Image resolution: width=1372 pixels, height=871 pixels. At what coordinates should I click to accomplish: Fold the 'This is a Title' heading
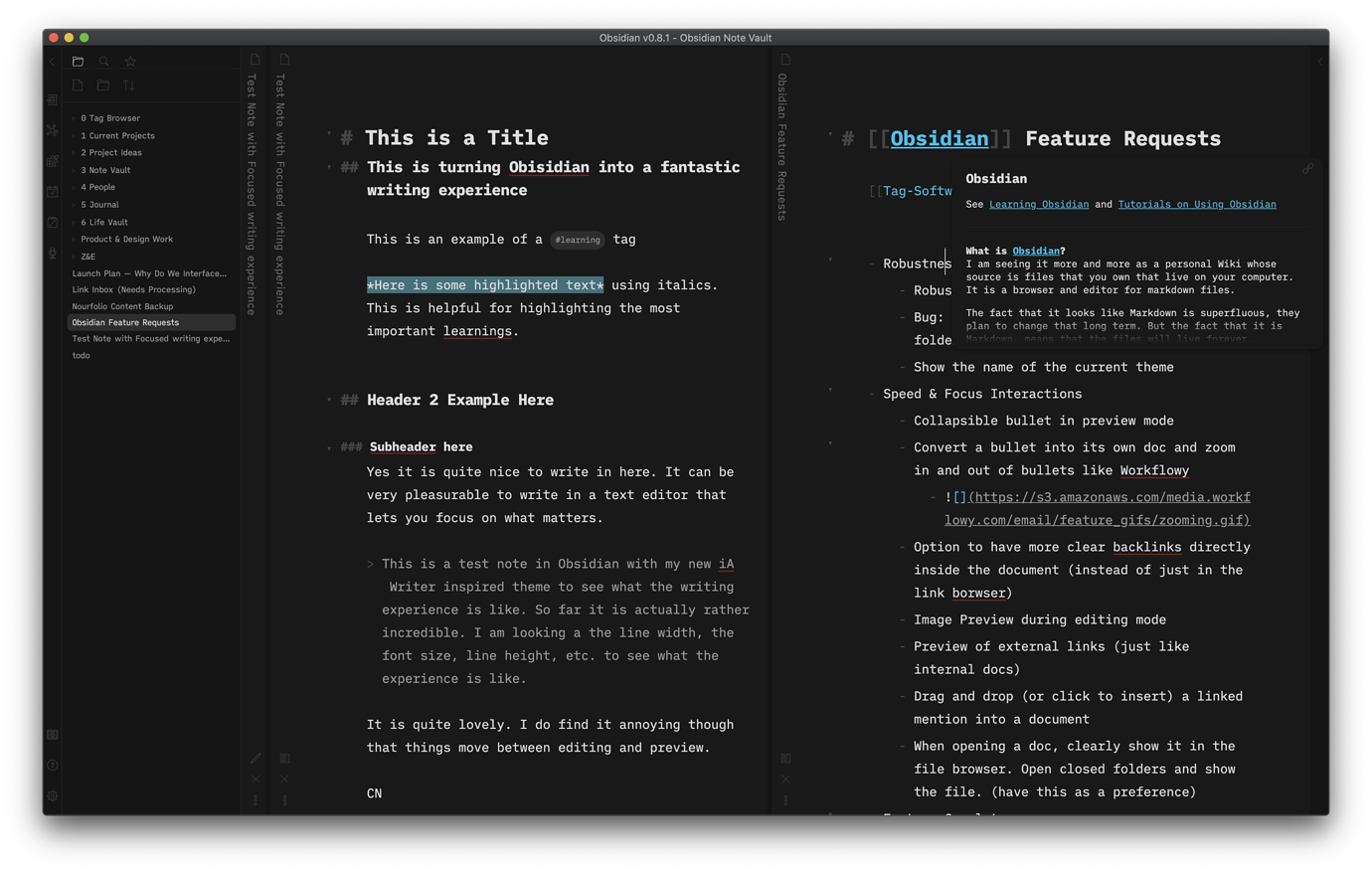click(329, 134)
